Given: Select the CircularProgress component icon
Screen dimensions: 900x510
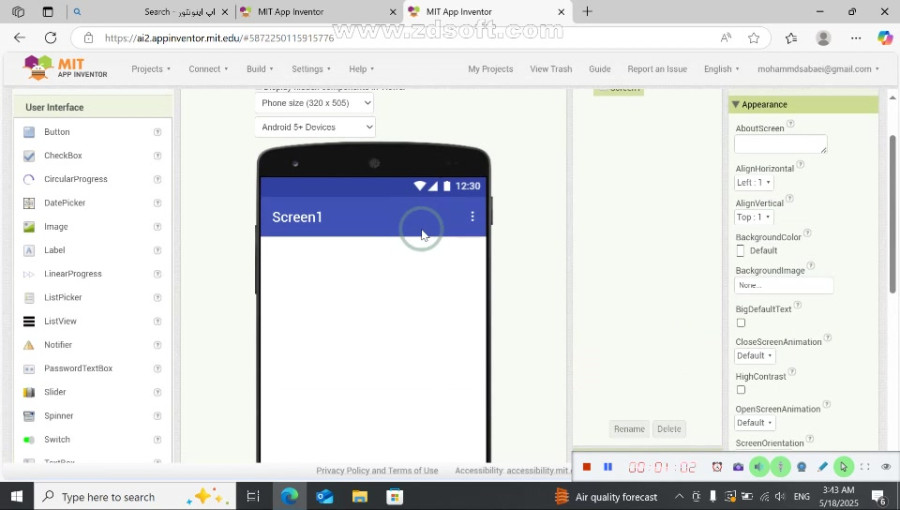Looking at the screenshot, I should click(29, 179).
